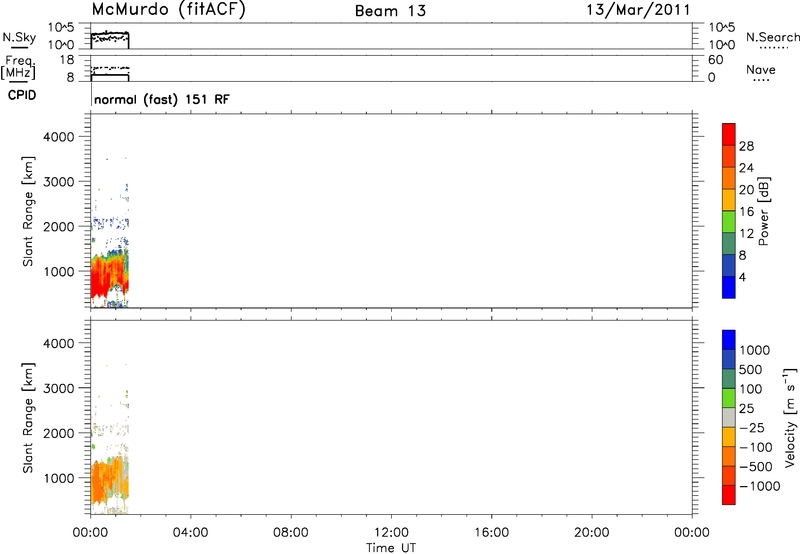This screenshot has height=554, width=800.
Task: Click the Velocity [m s⁻¹] colorbar title
Action: (790, 417)
